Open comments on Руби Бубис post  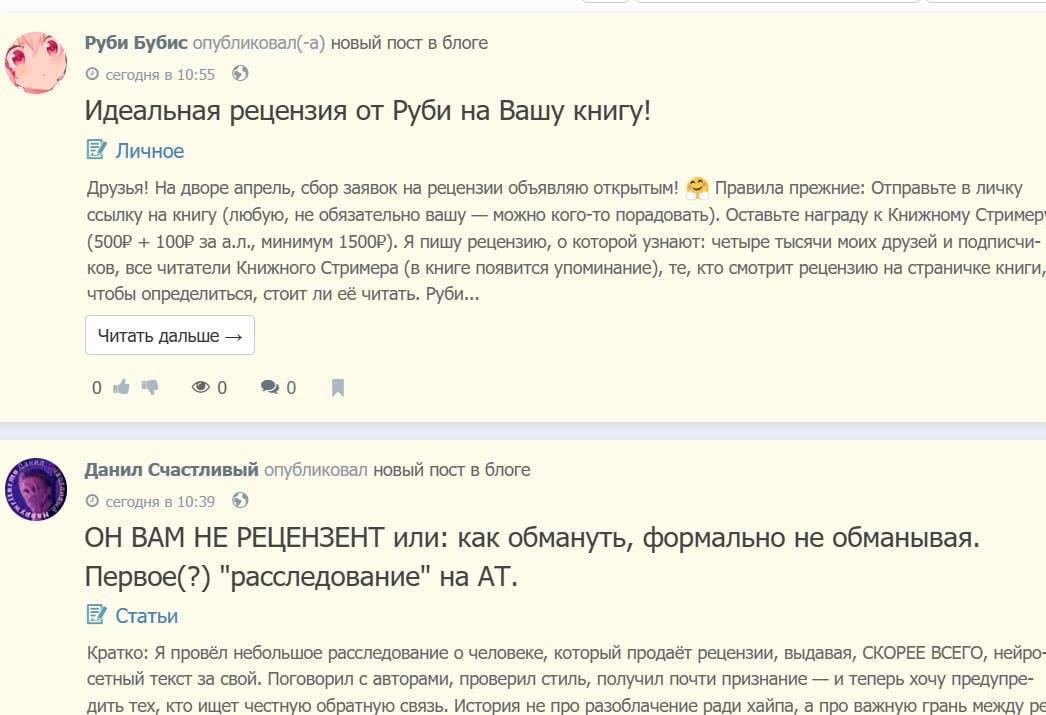[270, 387]
